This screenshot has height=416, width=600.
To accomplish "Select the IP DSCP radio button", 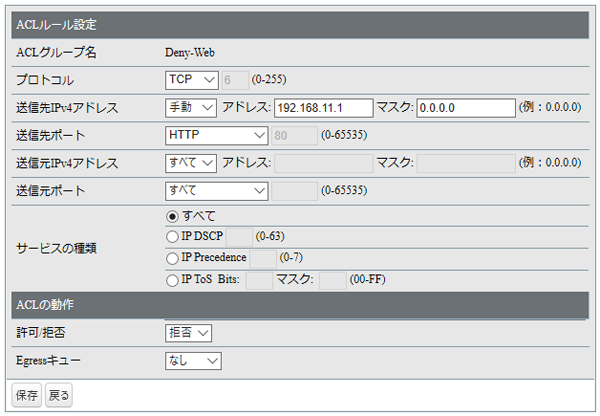I will click(x=173, y=236).
